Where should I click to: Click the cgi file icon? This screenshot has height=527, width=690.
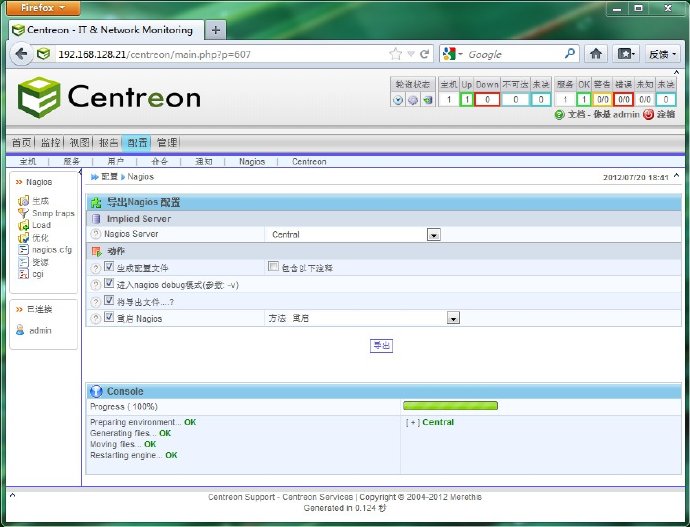click(x=23, y=274)
